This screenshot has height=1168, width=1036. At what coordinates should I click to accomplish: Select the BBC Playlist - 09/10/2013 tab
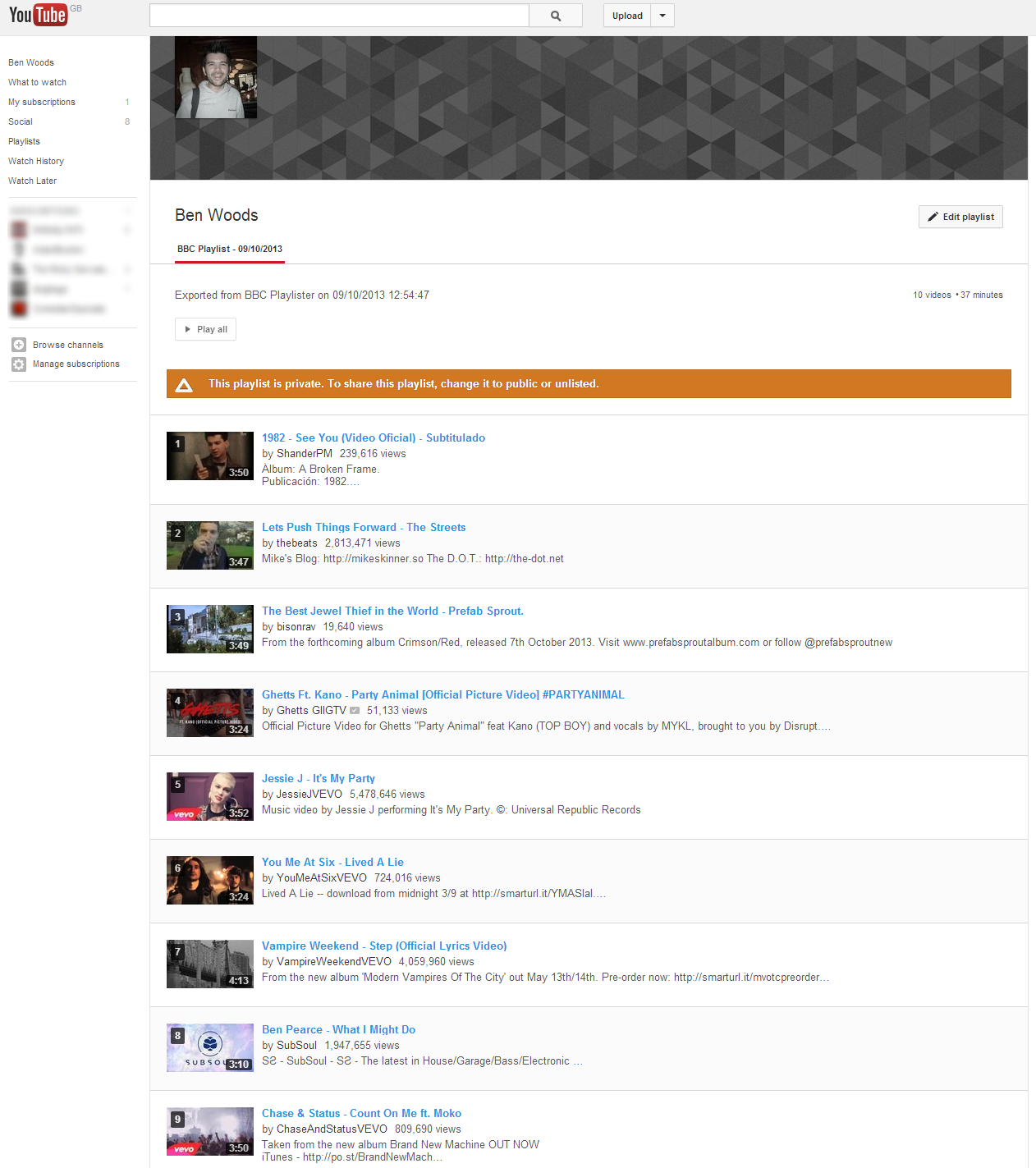point(230,249)
